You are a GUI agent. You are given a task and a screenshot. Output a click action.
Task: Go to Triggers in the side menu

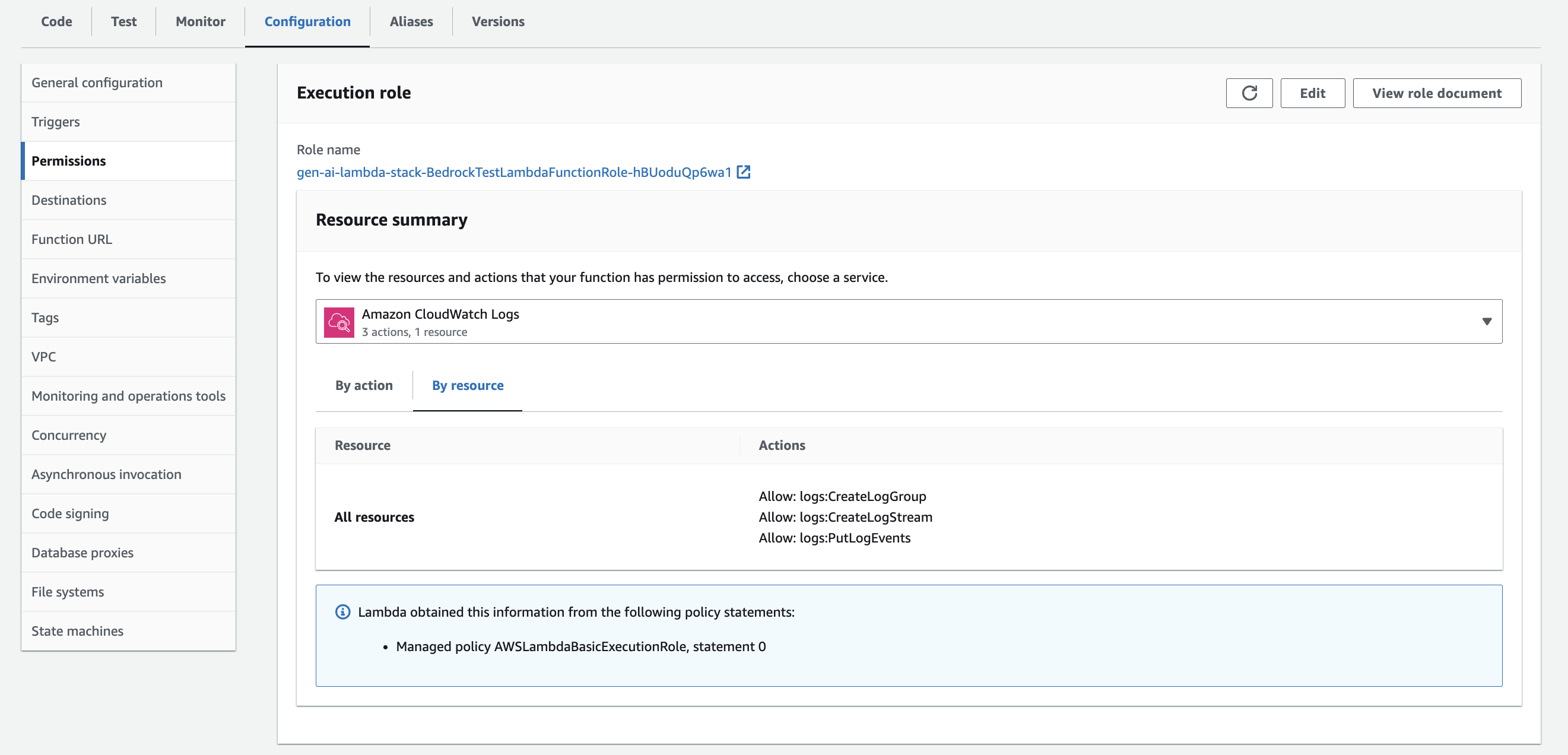[x=55, y=122]
